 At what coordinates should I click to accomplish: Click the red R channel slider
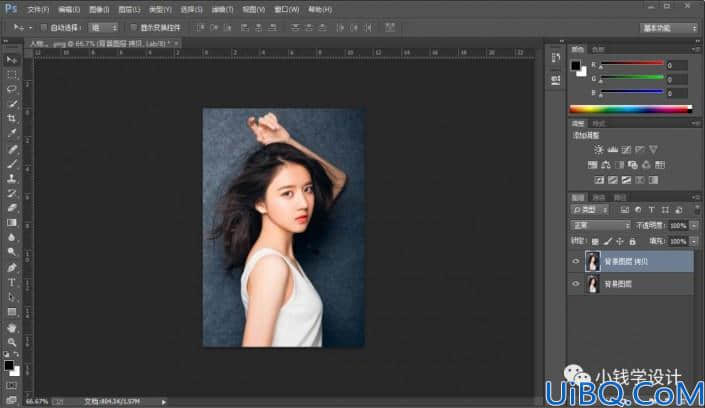click(x=632, y=63)
